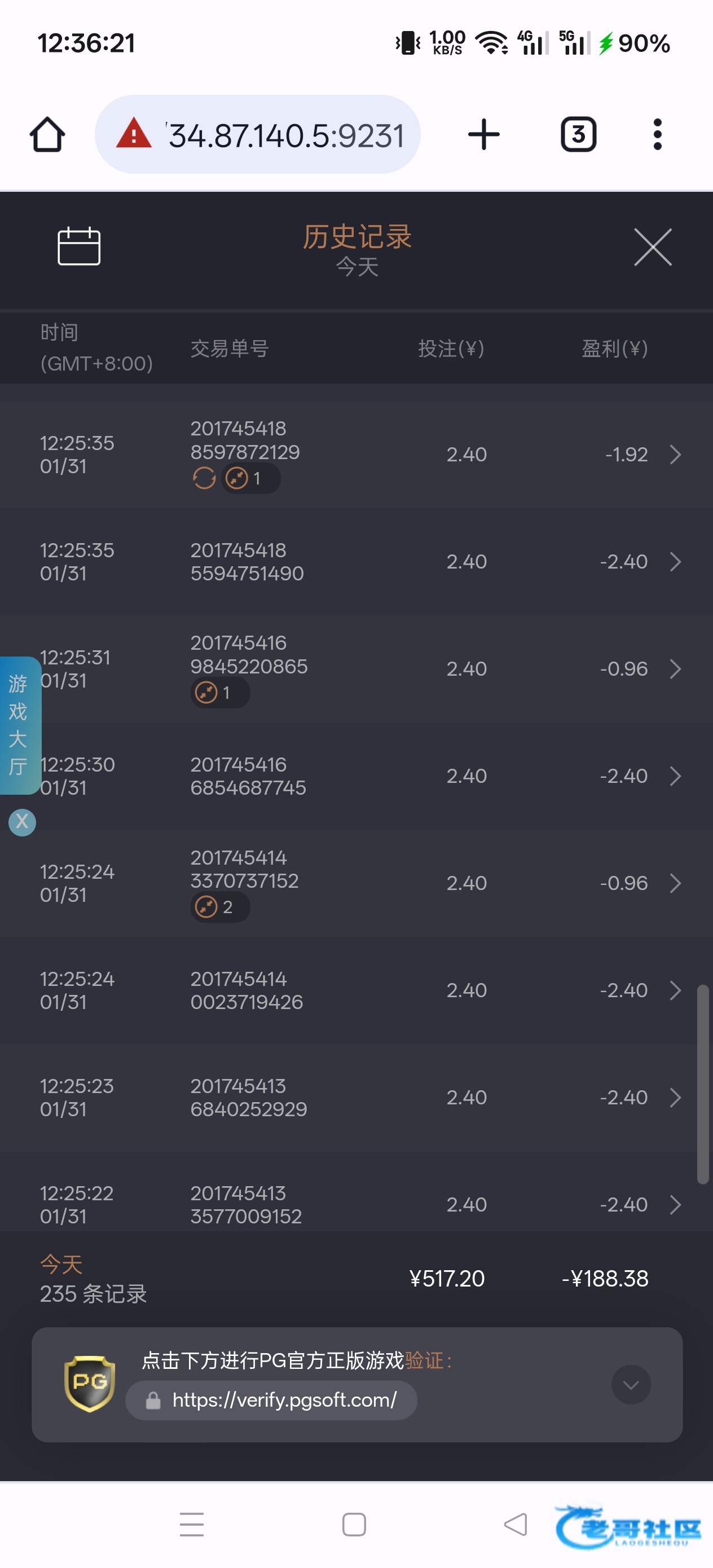The image size is (713, 1568).
Task: Click the PG shield logo
Action: (90, 1383)
